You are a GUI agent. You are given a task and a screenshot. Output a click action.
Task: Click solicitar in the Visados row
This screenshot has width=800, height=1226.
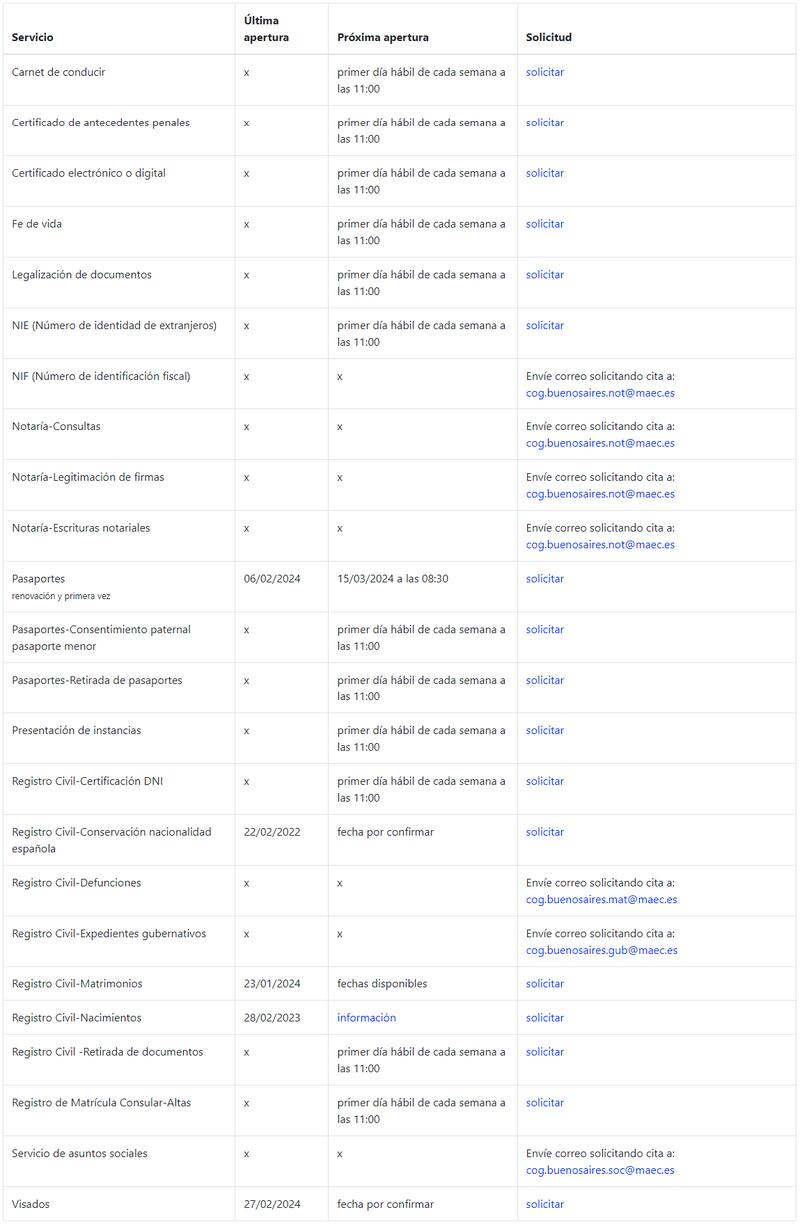[545, 1204]
